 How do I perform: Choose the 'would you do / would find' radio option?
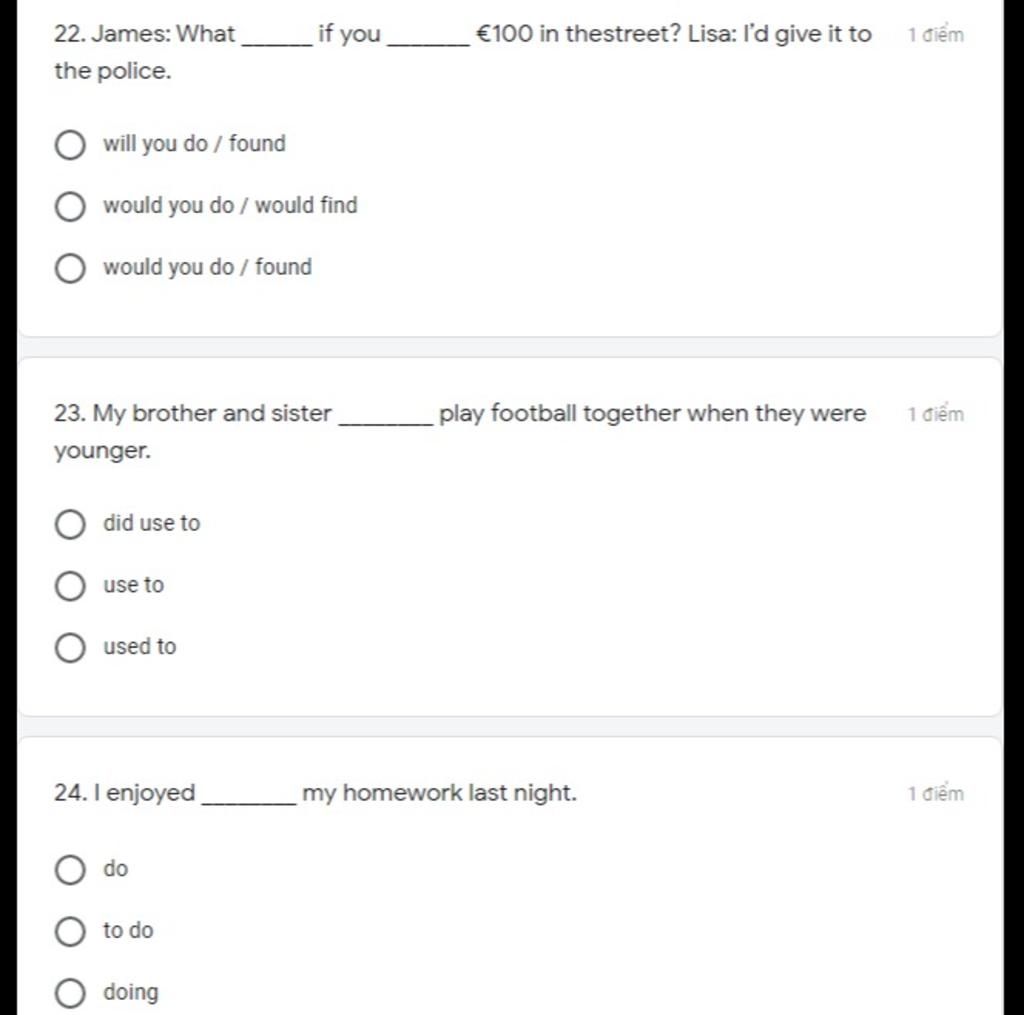[69, 207]
